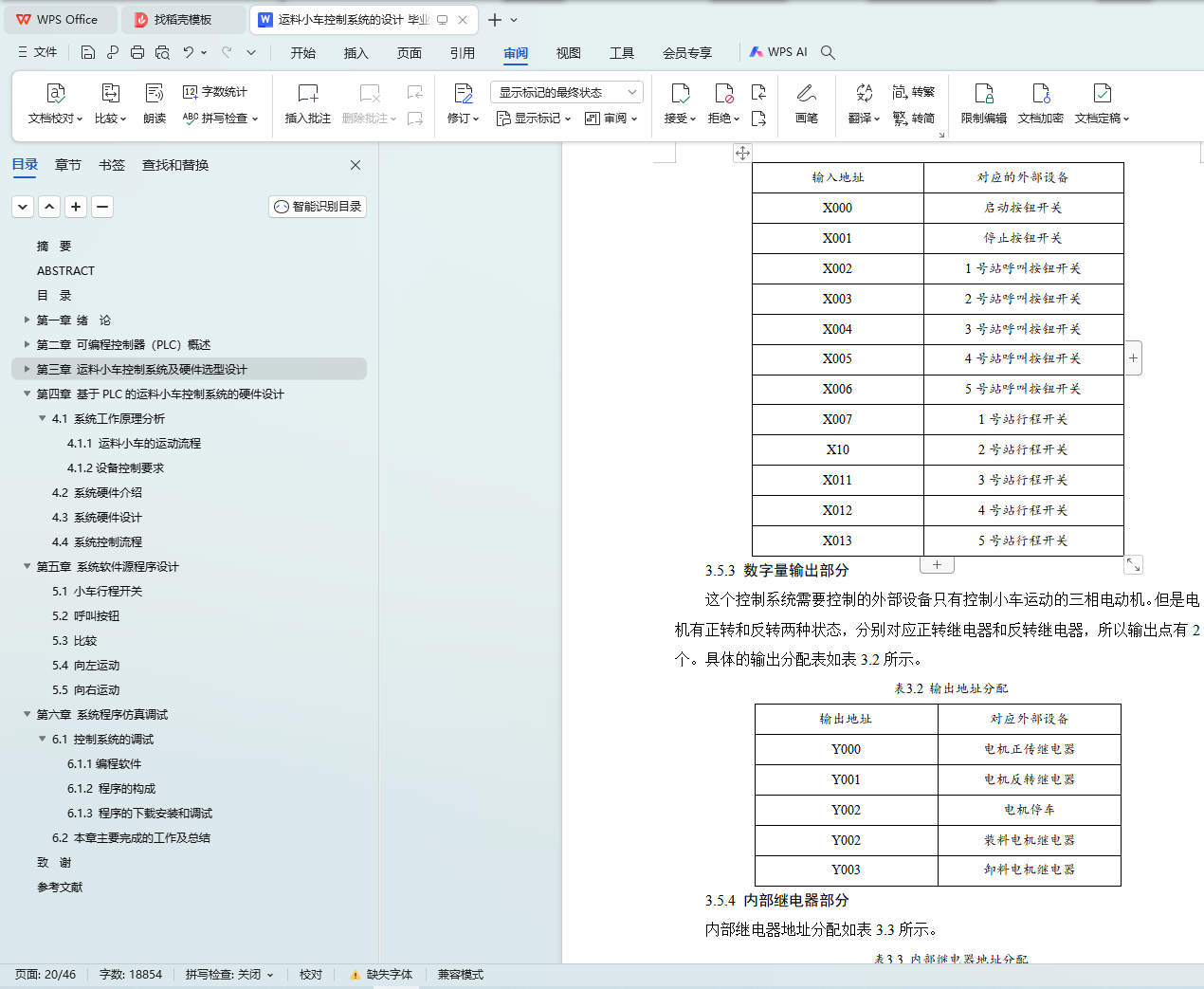Switch to the 视图 ribbon tab
1204x989 pixels.
coord(569,53)
